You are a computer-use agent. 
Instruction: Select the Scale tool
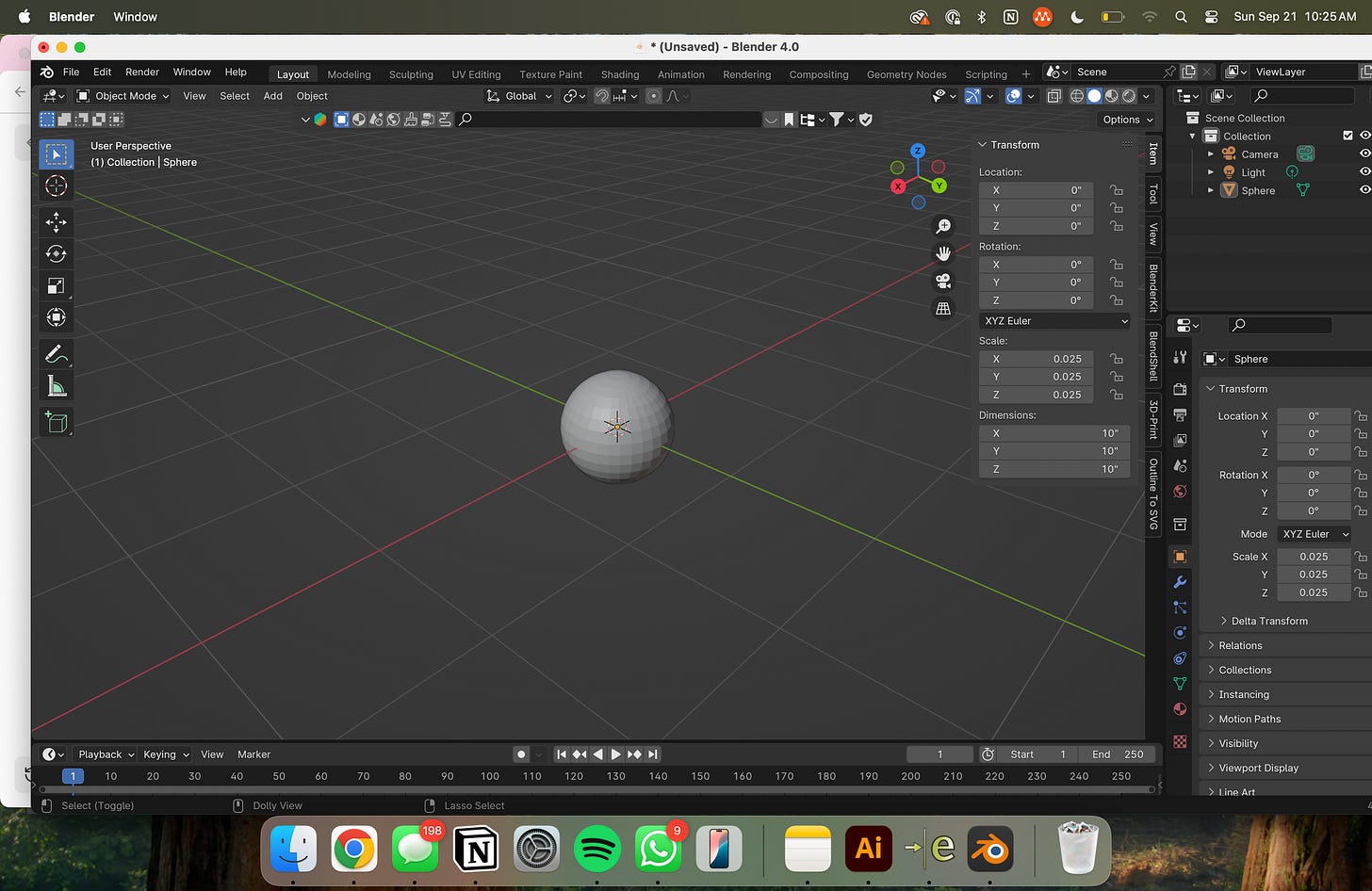[56, 285]
